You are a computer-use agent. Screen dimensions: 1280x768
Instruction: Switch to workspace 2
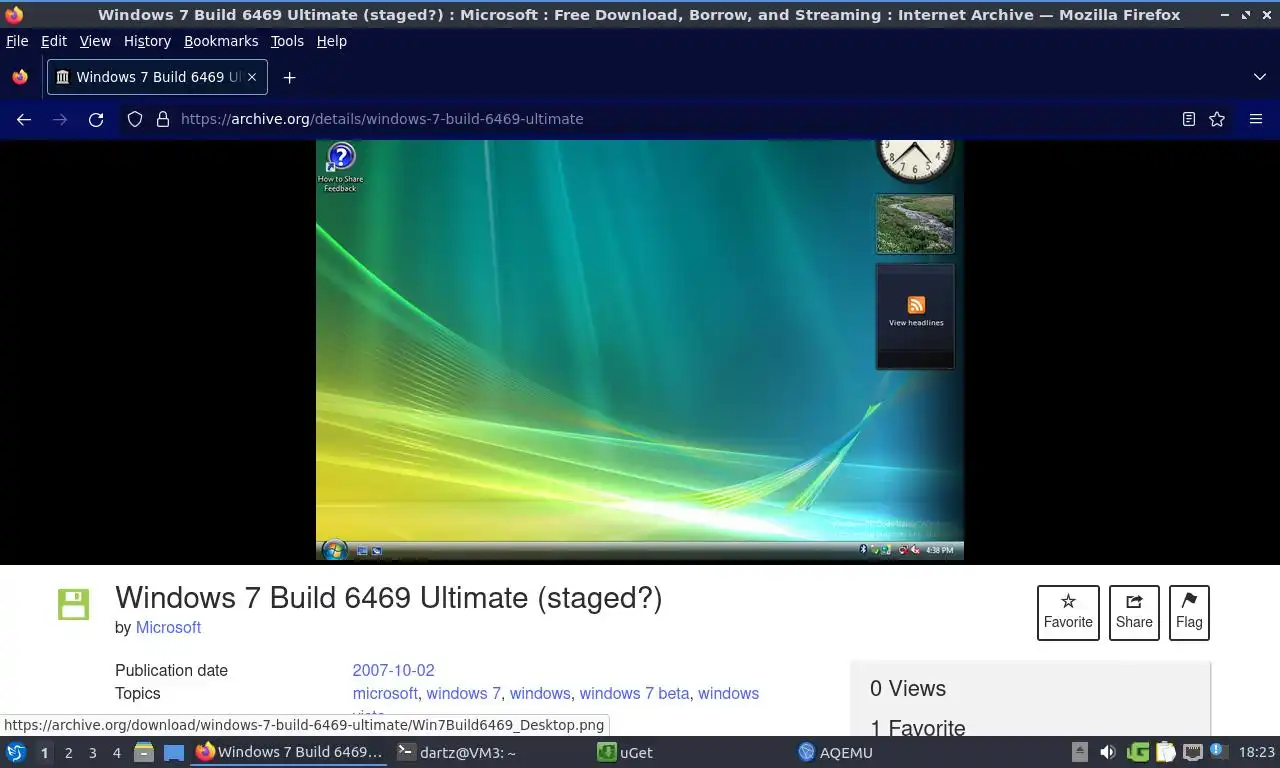click(x=68, y=752)
